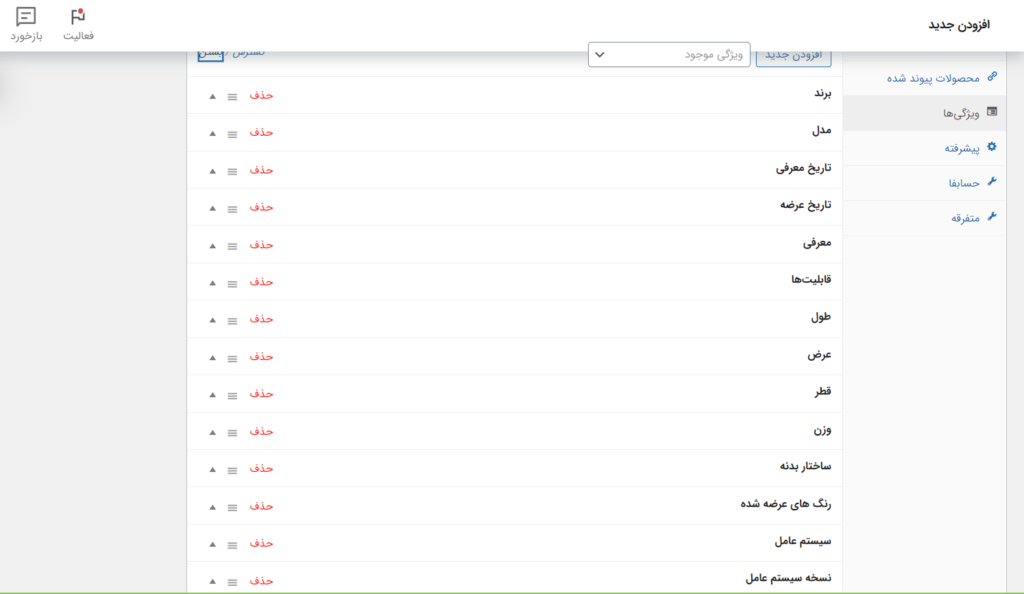Click حذف in the وزن row
Viewport: 1024px width, 594px height.
click(x=261, y=431)
